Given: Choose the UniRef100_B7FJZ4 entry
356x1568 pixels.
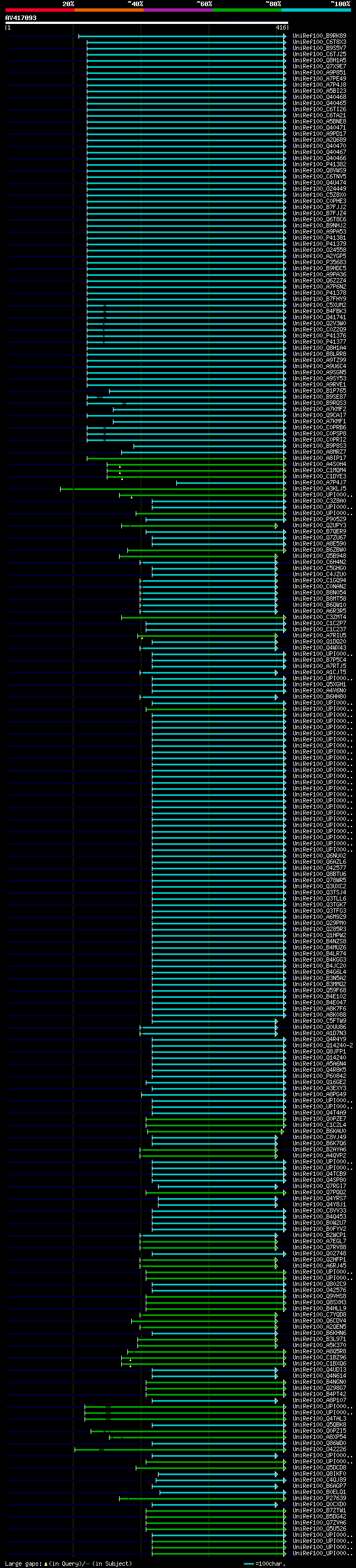Looking at the screenshot, I should tap(319, 213).
